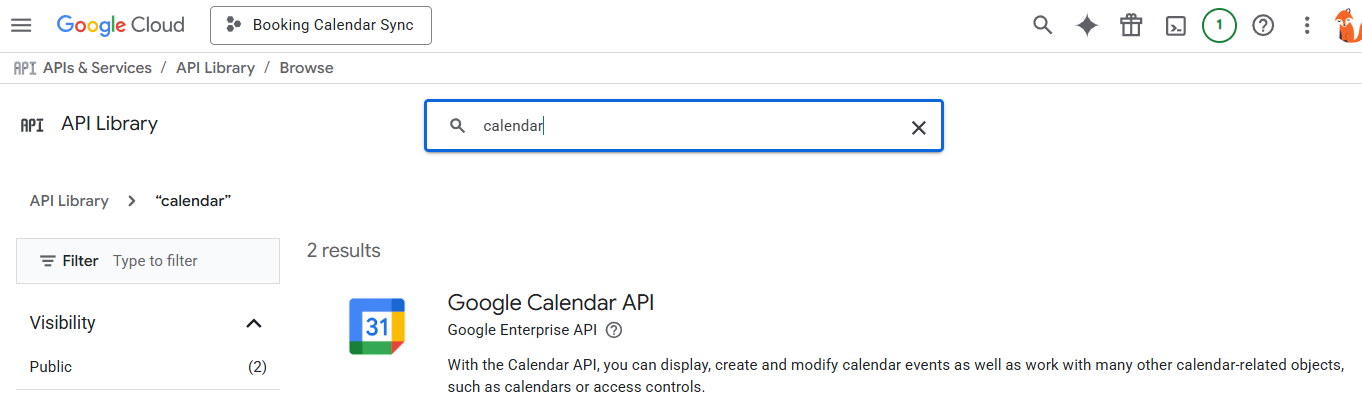Activate the Cloud Shell terminal icon

(1176, 26)
